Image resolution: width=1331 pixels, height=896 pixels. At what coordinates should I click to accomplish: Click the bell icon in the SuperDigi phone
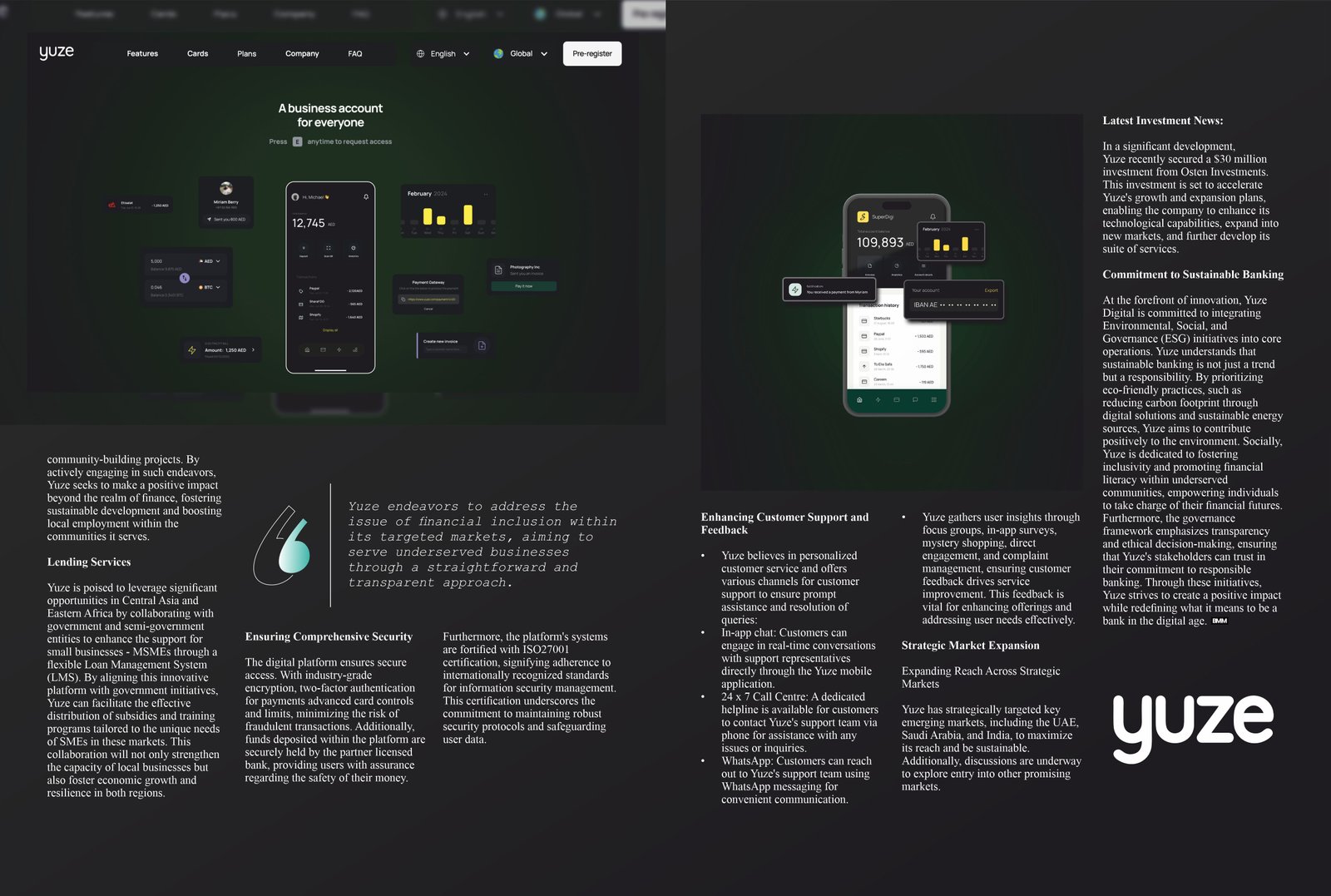tap(933, 216)
